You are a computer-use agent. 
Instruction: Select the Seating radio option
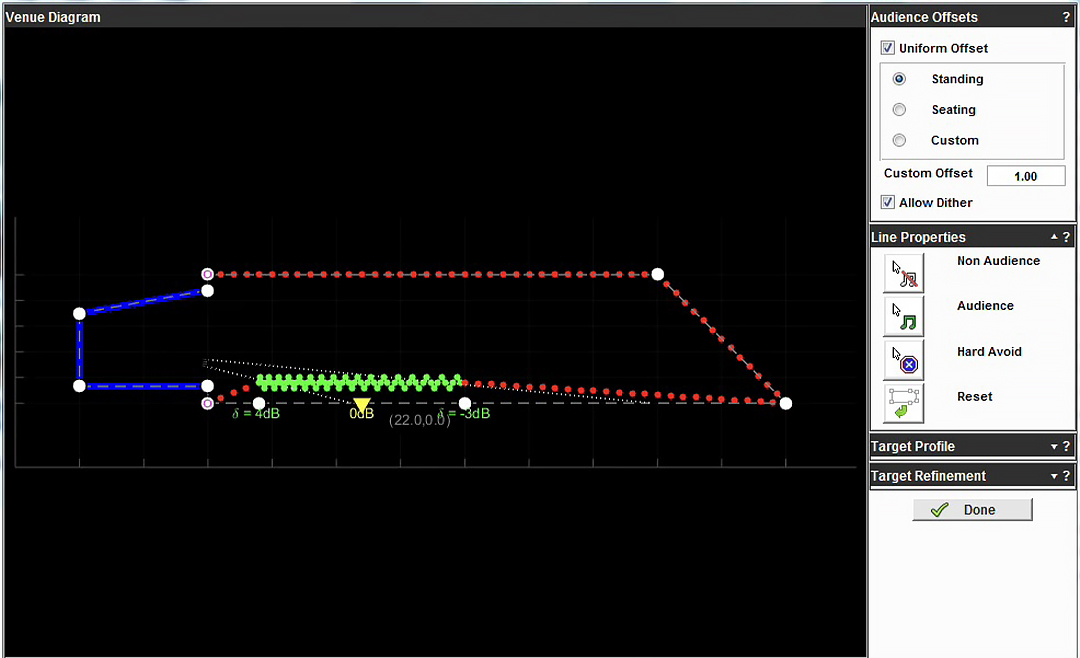[900, 110]
